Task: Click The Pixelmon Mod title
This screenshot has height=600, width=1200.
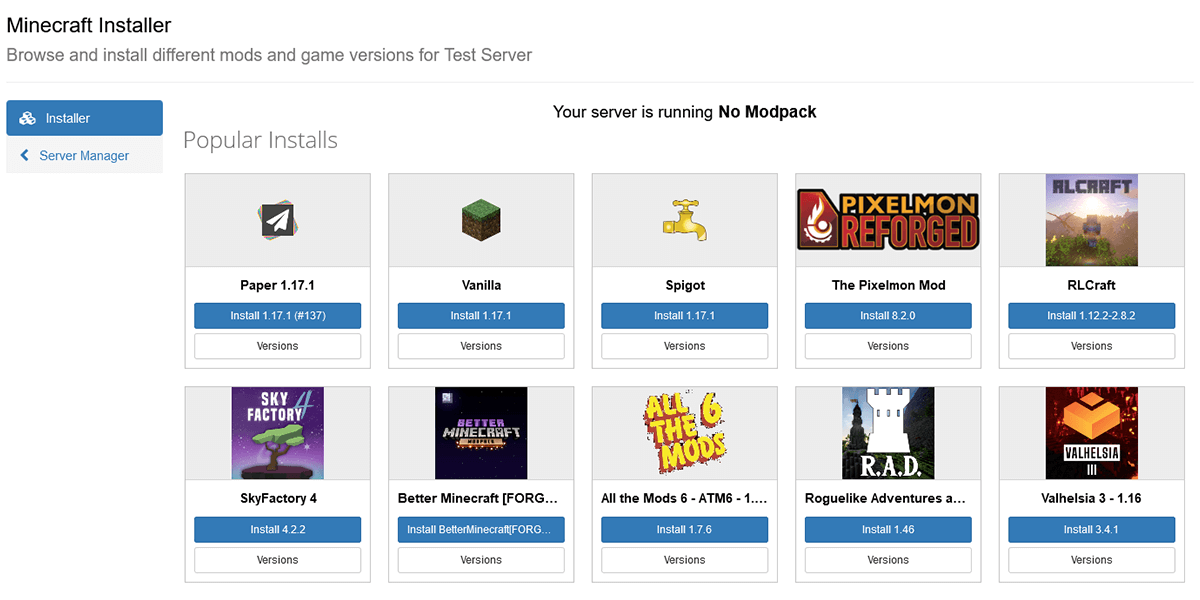Action: (888, 285)
